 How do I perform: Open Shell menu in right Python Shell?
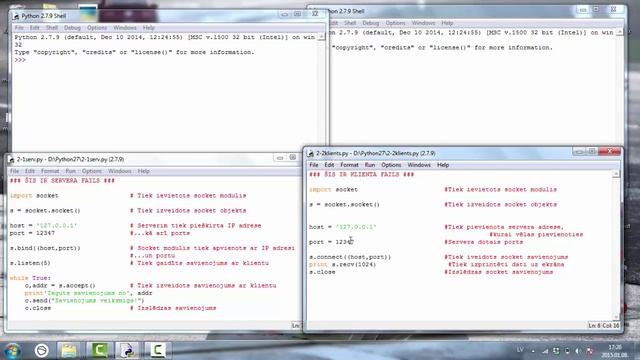click(x=350, y=23)
